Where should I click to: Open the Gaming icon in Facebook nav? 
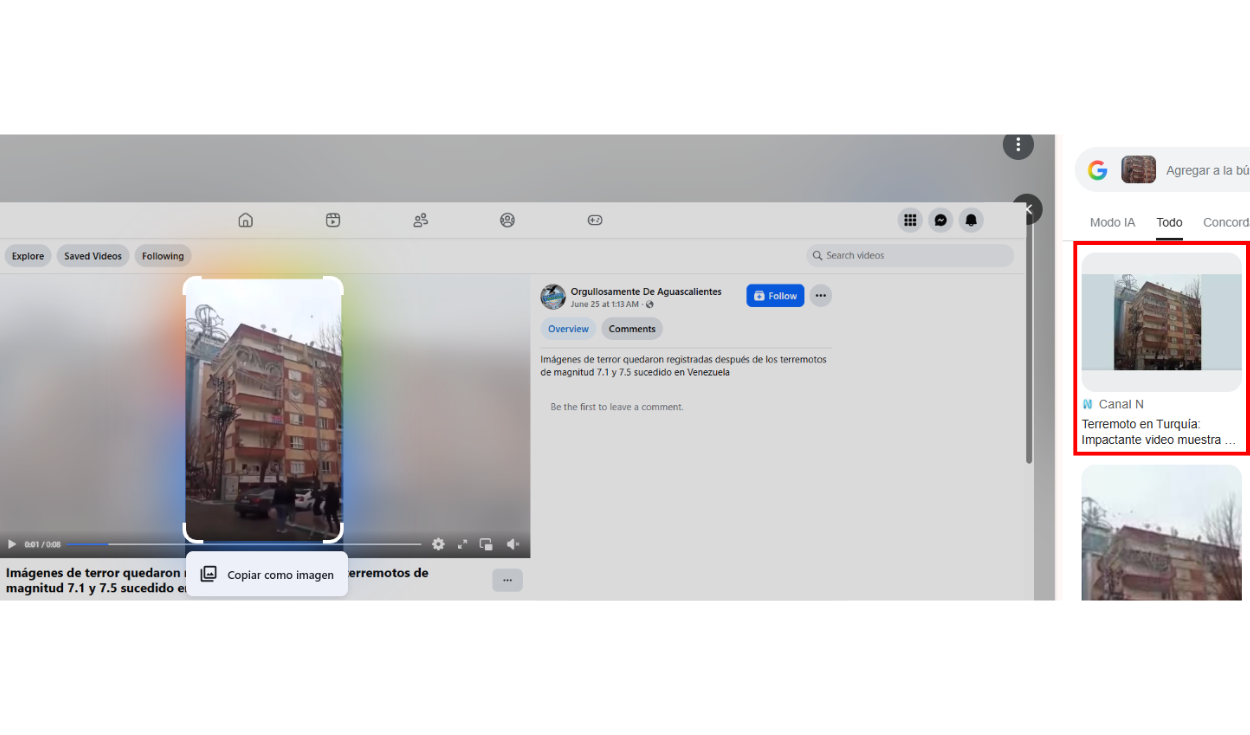pos(595,220)
